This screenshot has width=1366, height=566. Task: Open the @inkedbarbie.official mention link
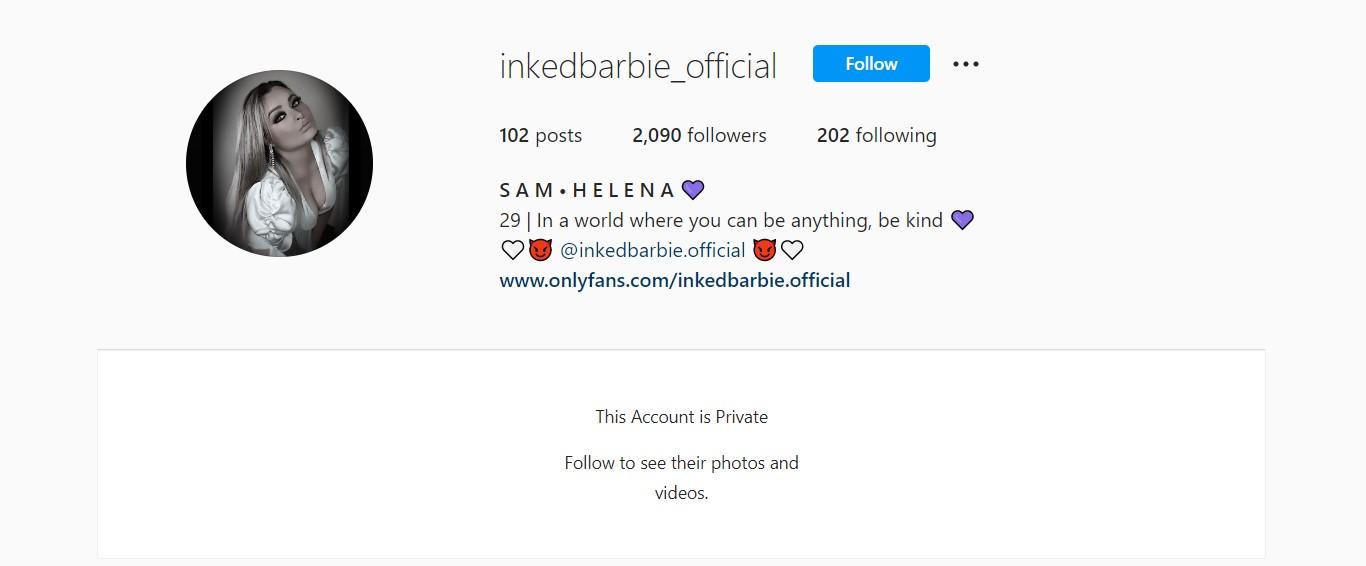click(652, 250)
